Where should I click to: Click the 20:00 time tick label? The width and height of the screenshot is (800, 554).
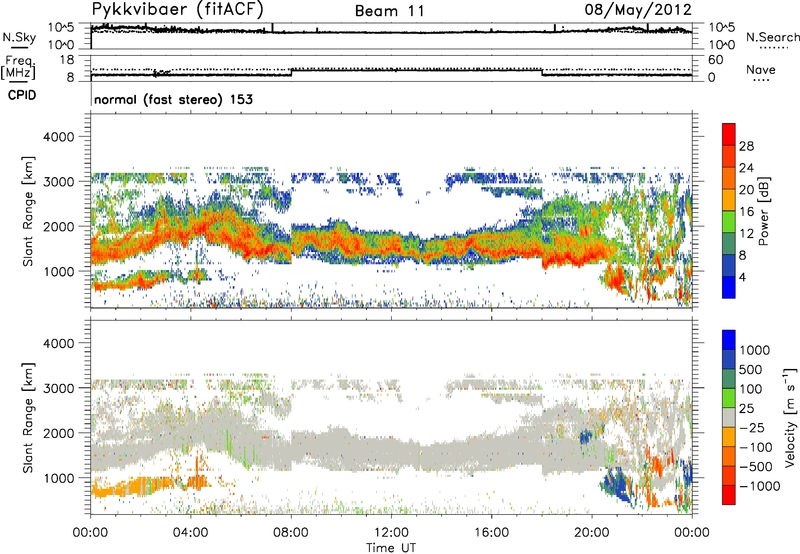[x=592, y=533]
